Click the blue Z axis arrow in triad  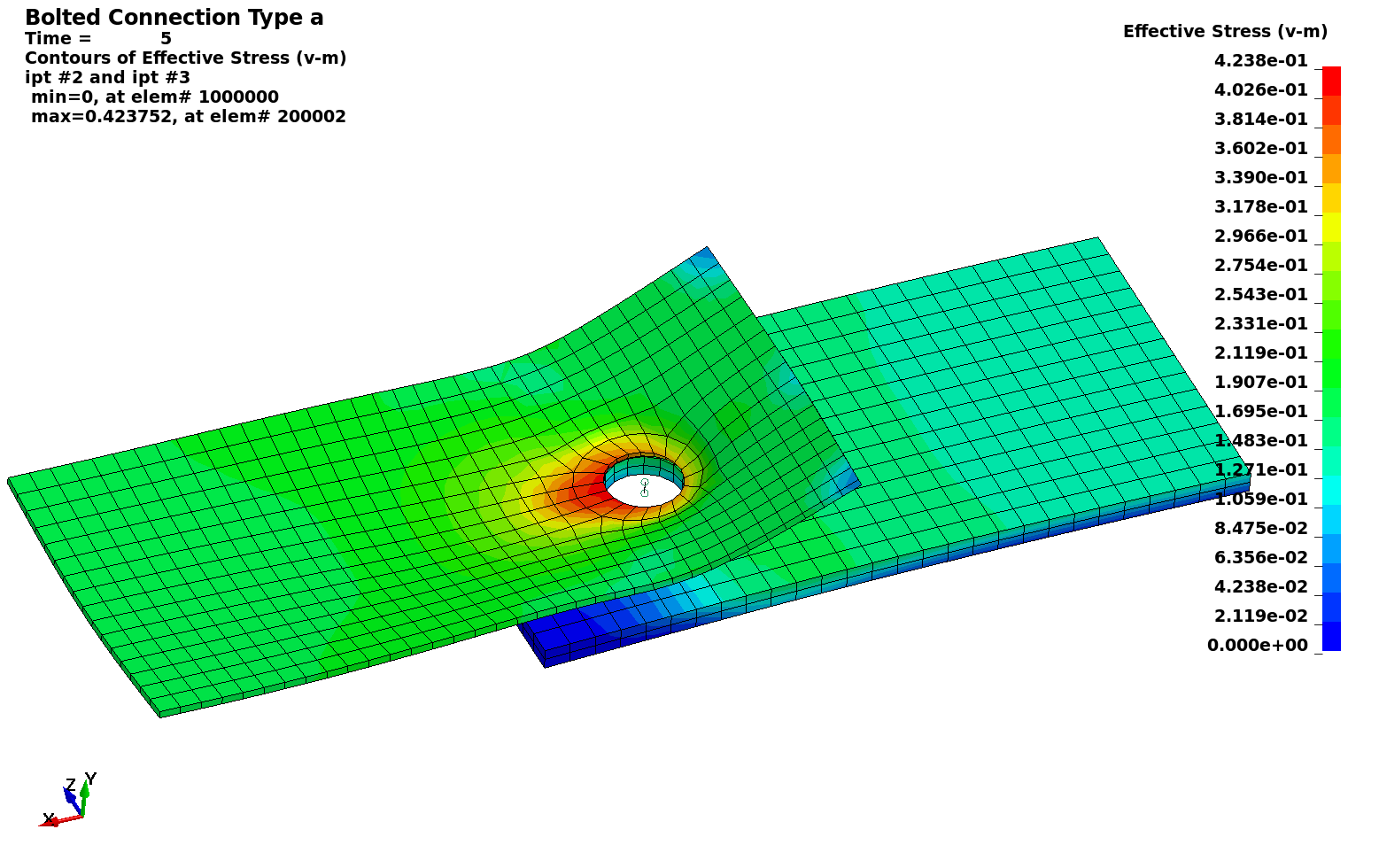(x=70, y=798)
